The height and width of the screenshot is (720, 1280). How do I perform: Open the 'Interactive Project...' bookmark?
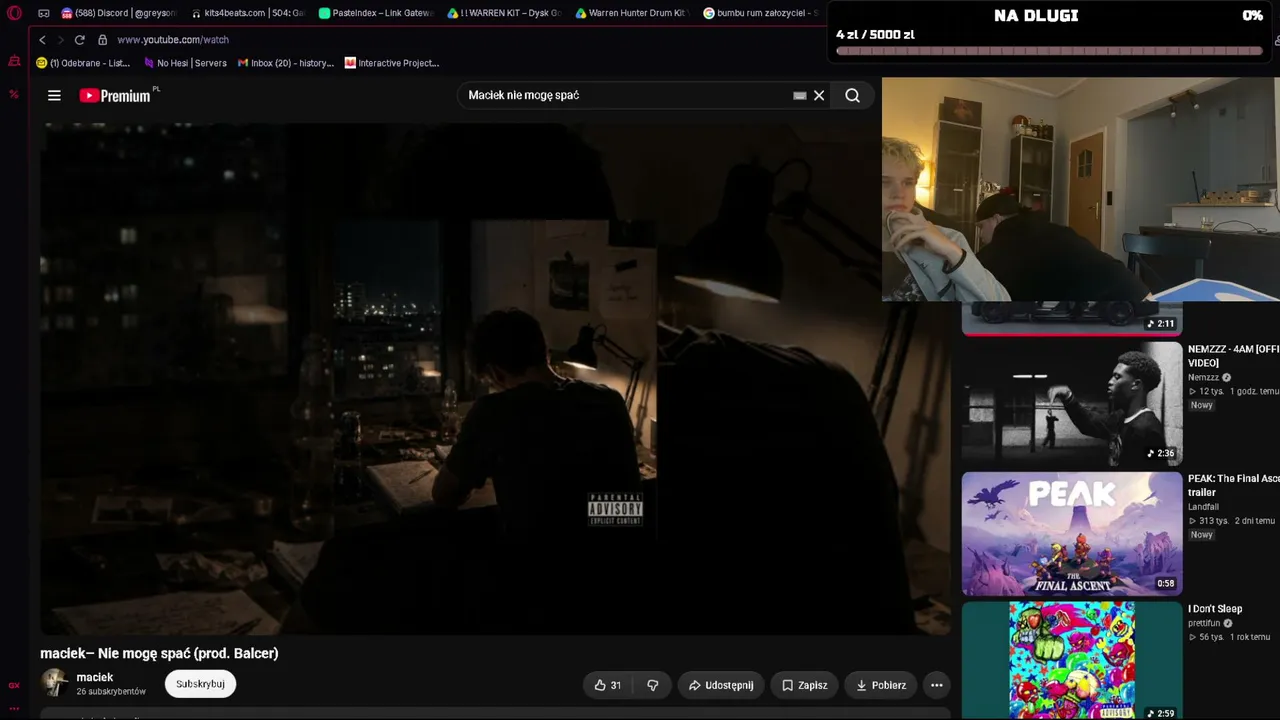tap(392, 63)
